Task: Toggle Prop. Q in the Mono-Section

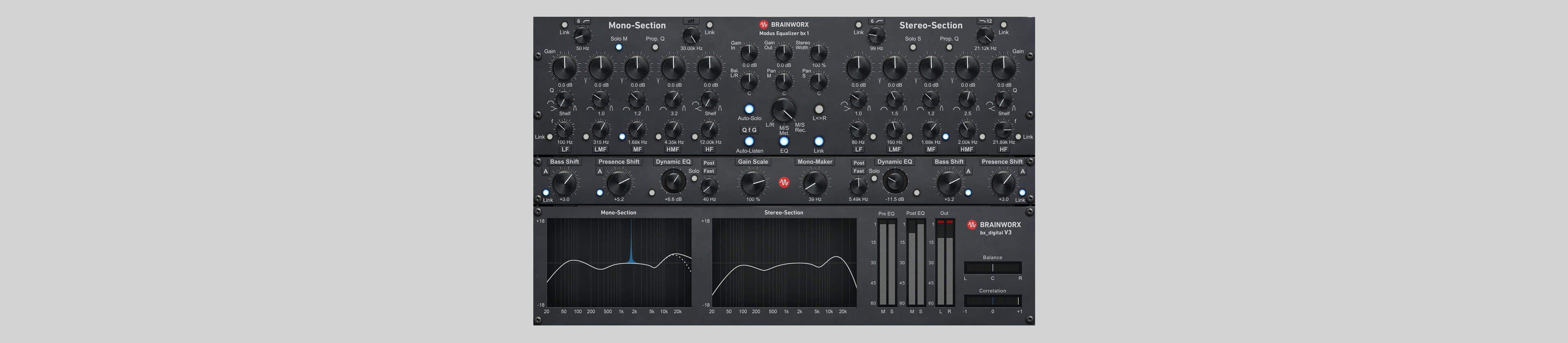Action: [655, 47]
